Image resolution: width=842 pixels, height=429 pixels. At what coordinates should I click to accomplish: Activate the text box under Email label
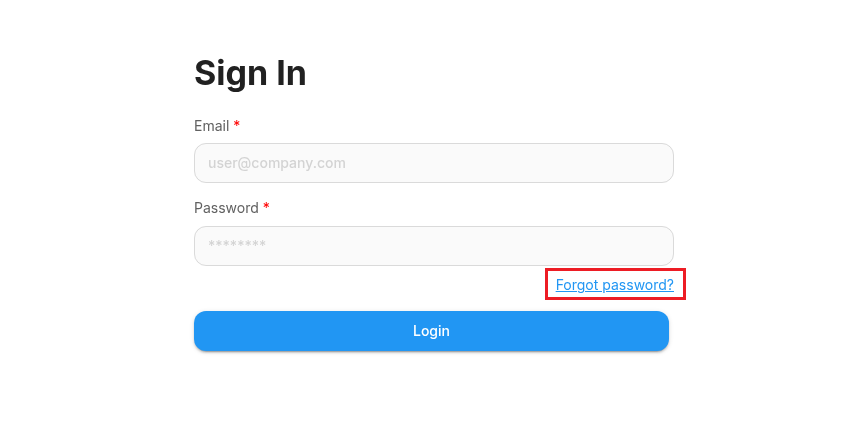coord(433,163)
